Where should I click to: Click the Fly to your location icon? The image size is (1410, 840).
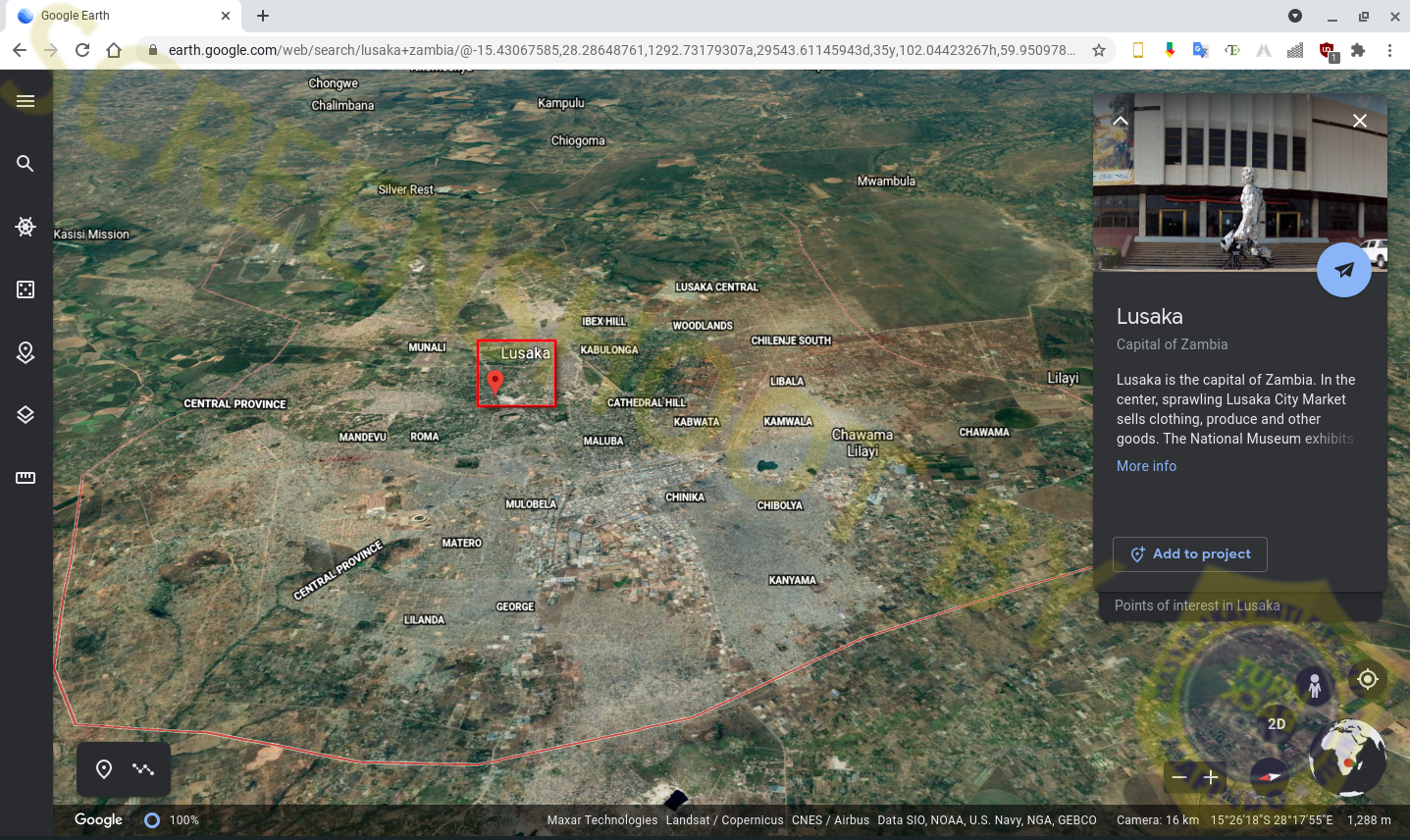[1368, 679]
